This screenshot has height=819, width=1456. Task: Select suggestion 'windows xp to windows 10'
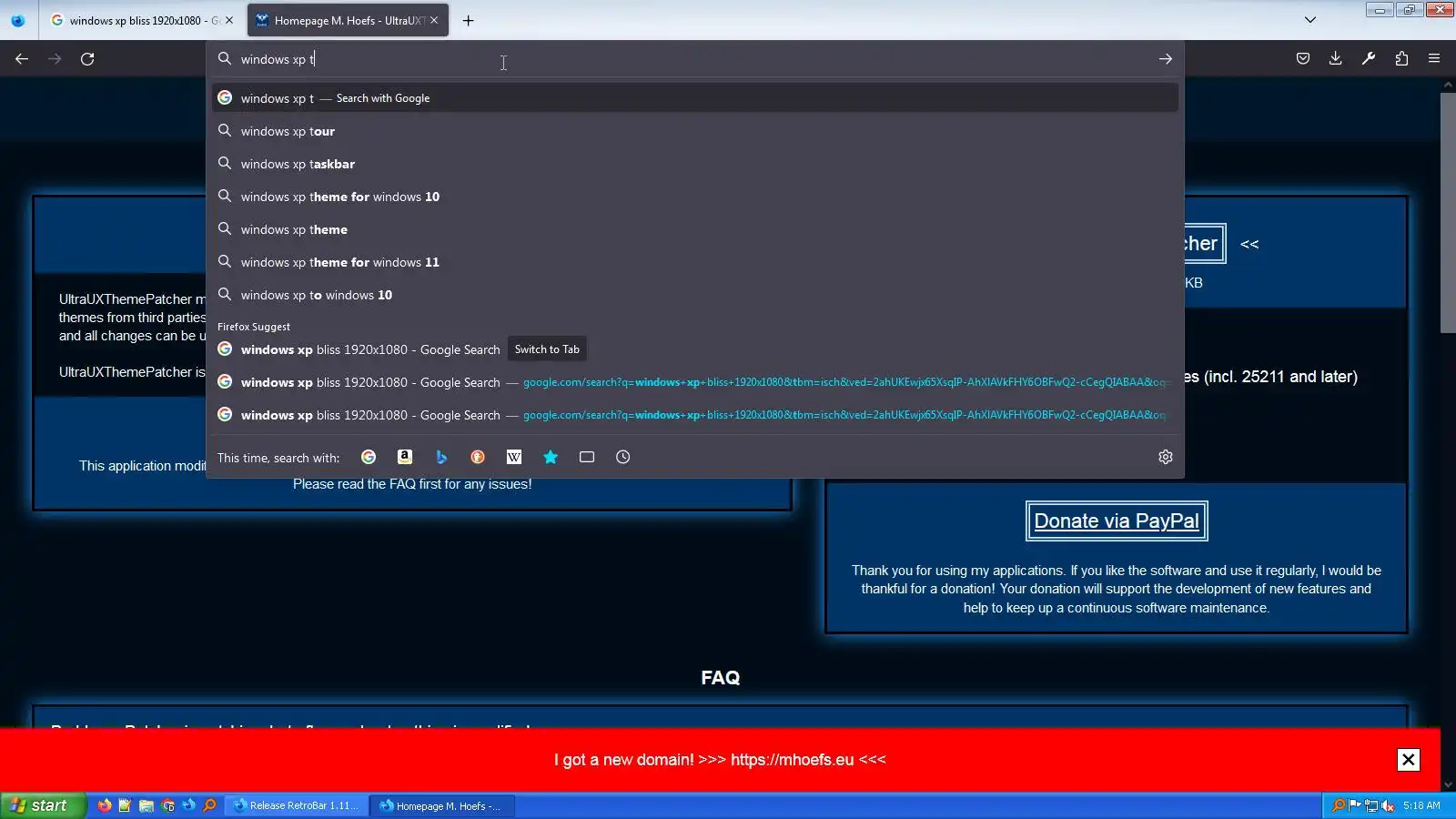point(695,295)
